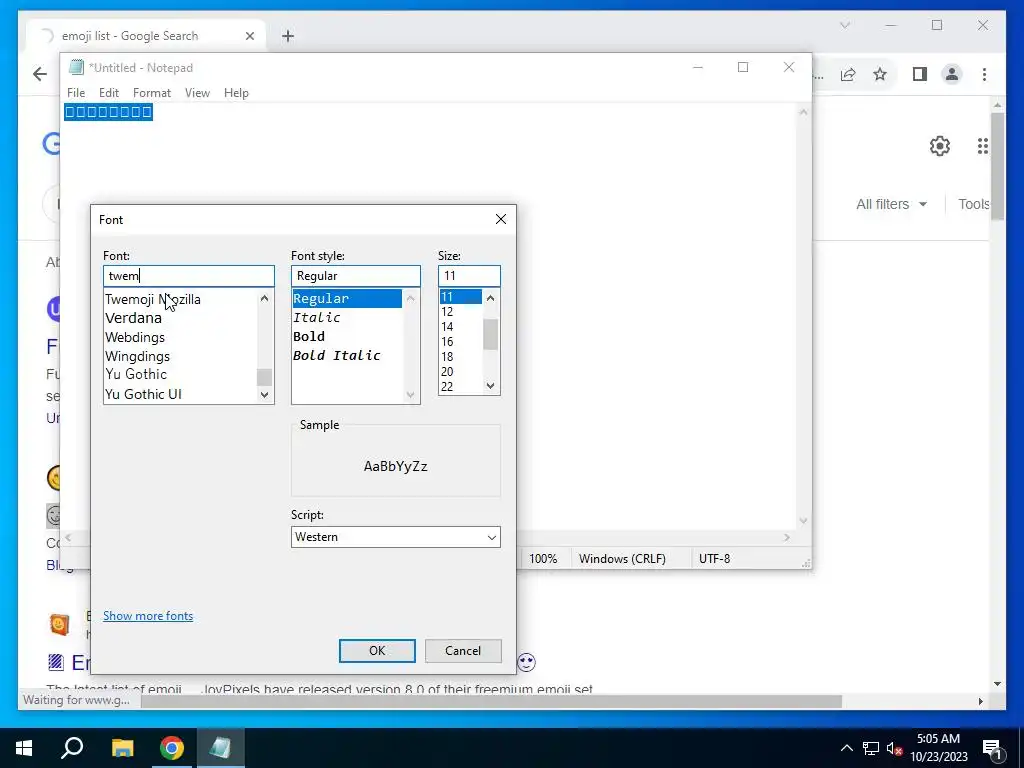Confirm the font with OK
The width and height of the screenshot is (1024, 768).
pos(377,650)
